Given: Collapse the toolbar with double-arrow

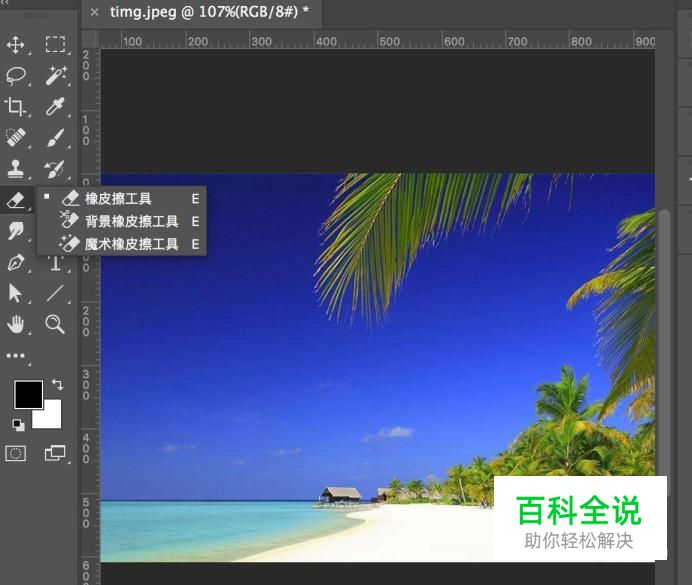Looking at the screenshot, I should click(x=4, y=2).
